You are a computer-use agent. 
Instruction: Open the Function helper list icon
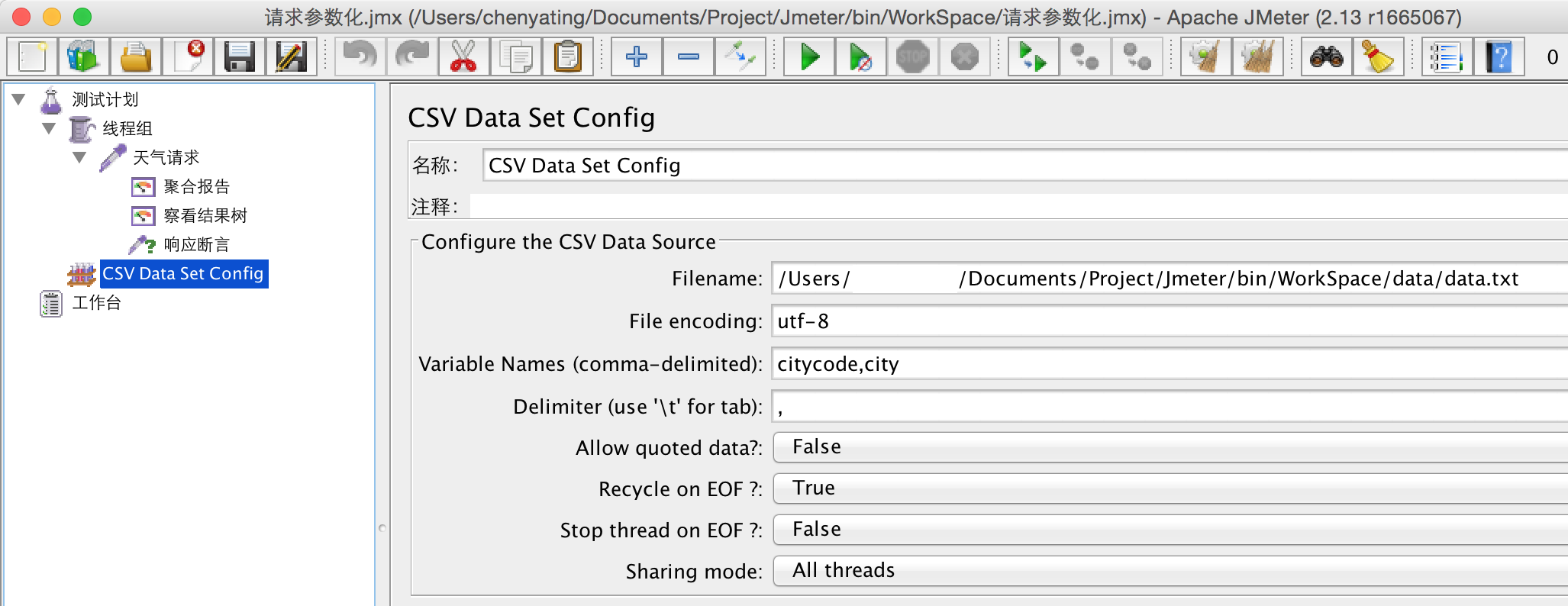click(1447, 56)
